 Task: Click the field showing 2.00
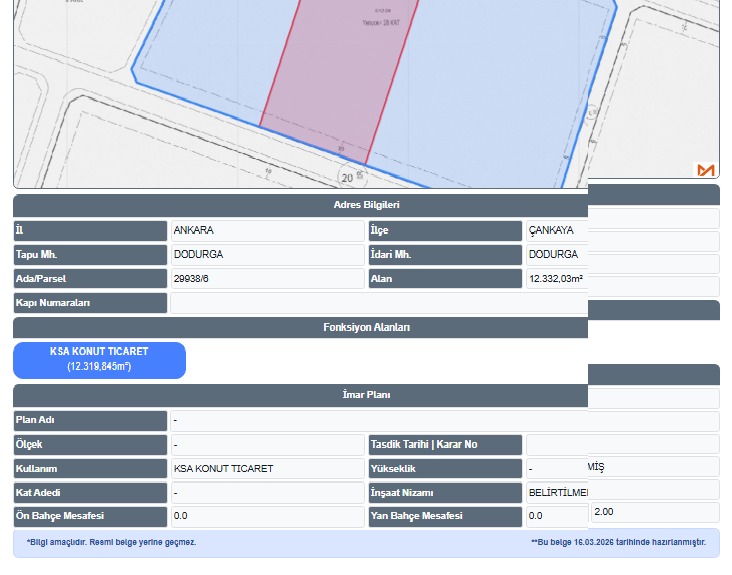click(654, 512)
